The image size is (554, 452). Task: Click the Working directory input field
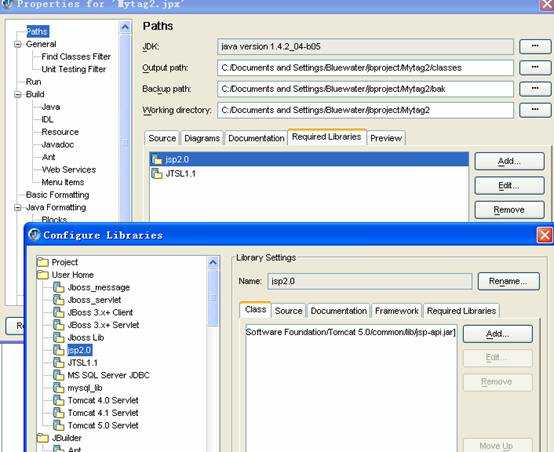tap(365, 110)
